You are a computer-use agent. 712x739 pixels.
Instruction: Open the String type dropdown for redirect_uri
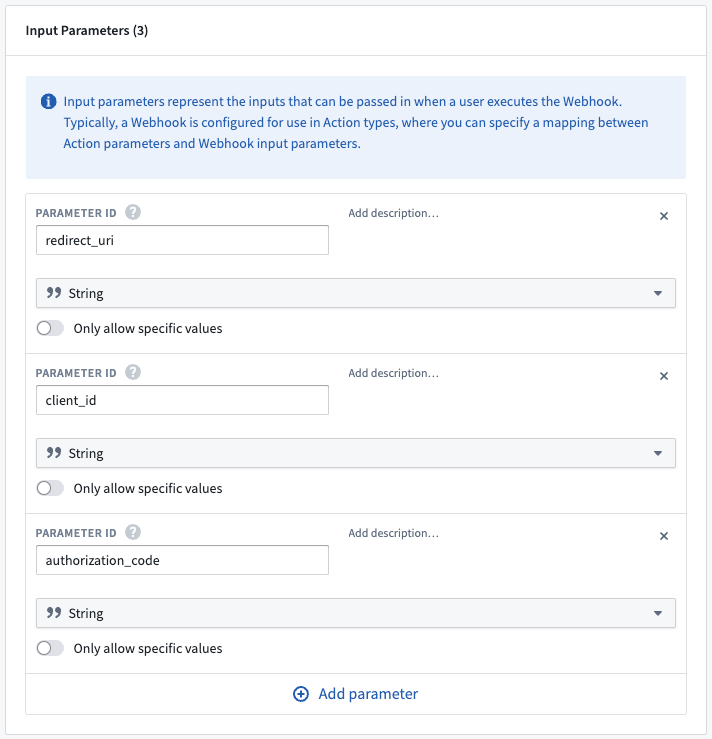point(356,293)
